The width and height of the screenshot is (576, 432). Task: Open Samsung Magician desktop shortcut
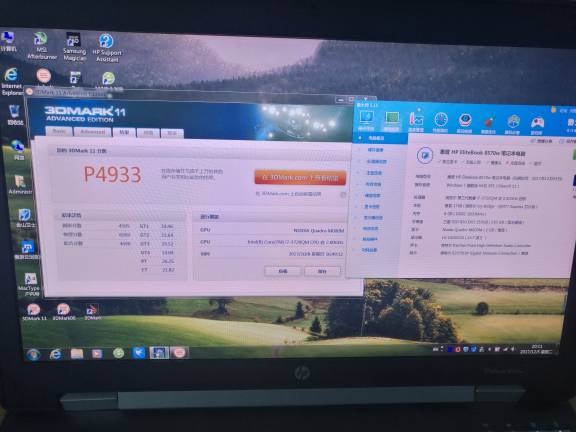74,47
